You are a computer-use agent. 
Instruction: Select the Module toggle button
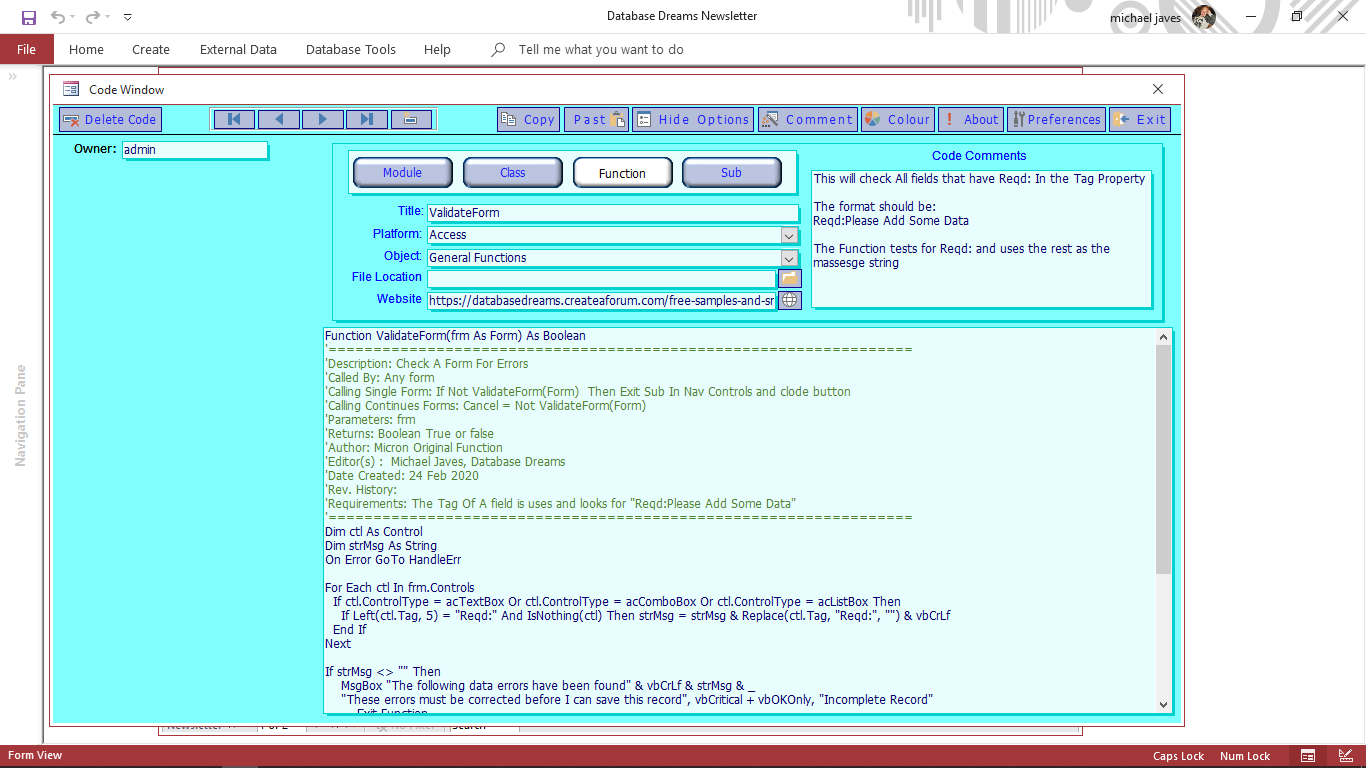point(402,173)
